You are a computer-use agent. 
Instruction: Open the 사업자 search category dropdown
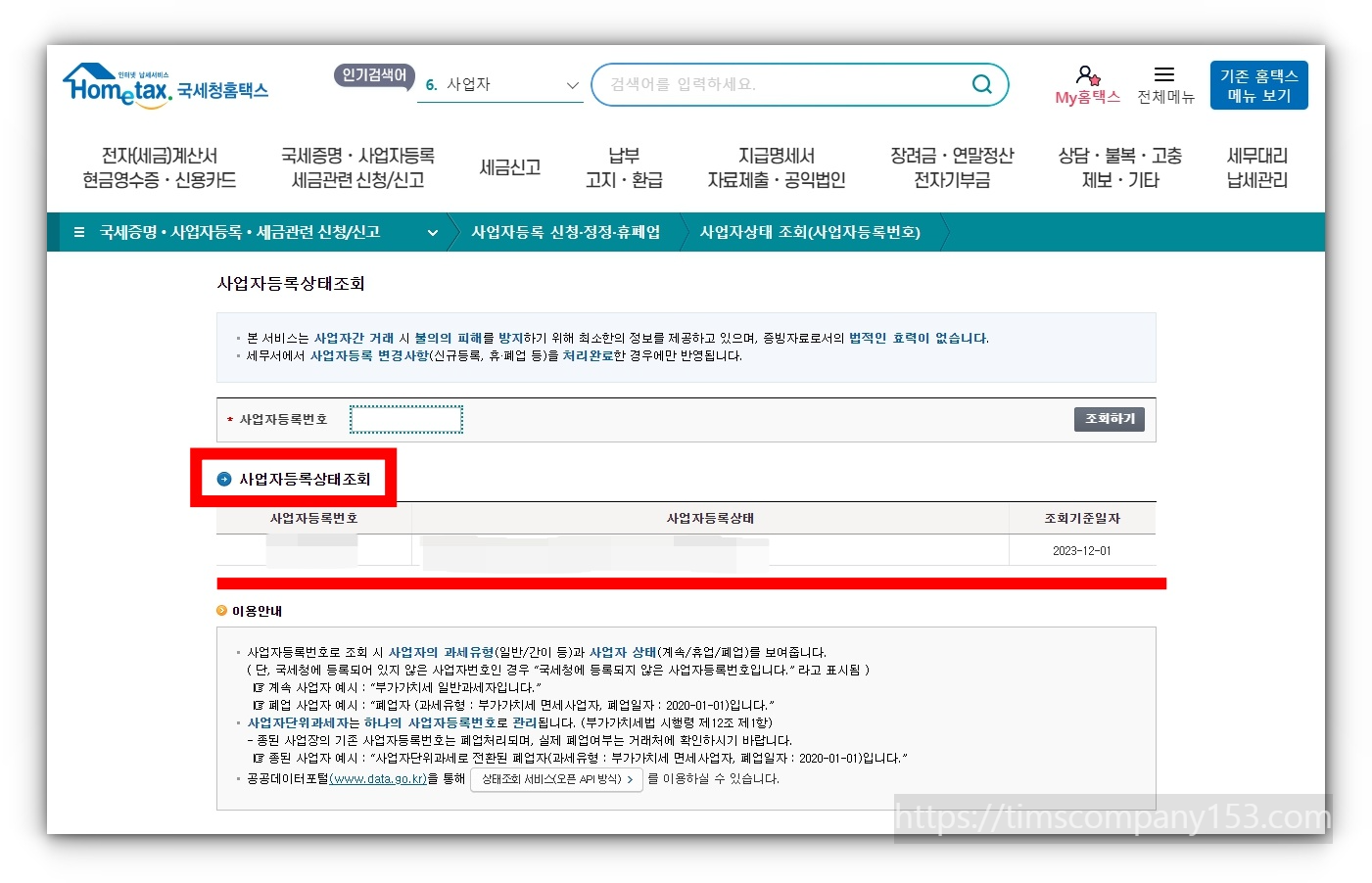pyautogui.click(x=499, y=85)
